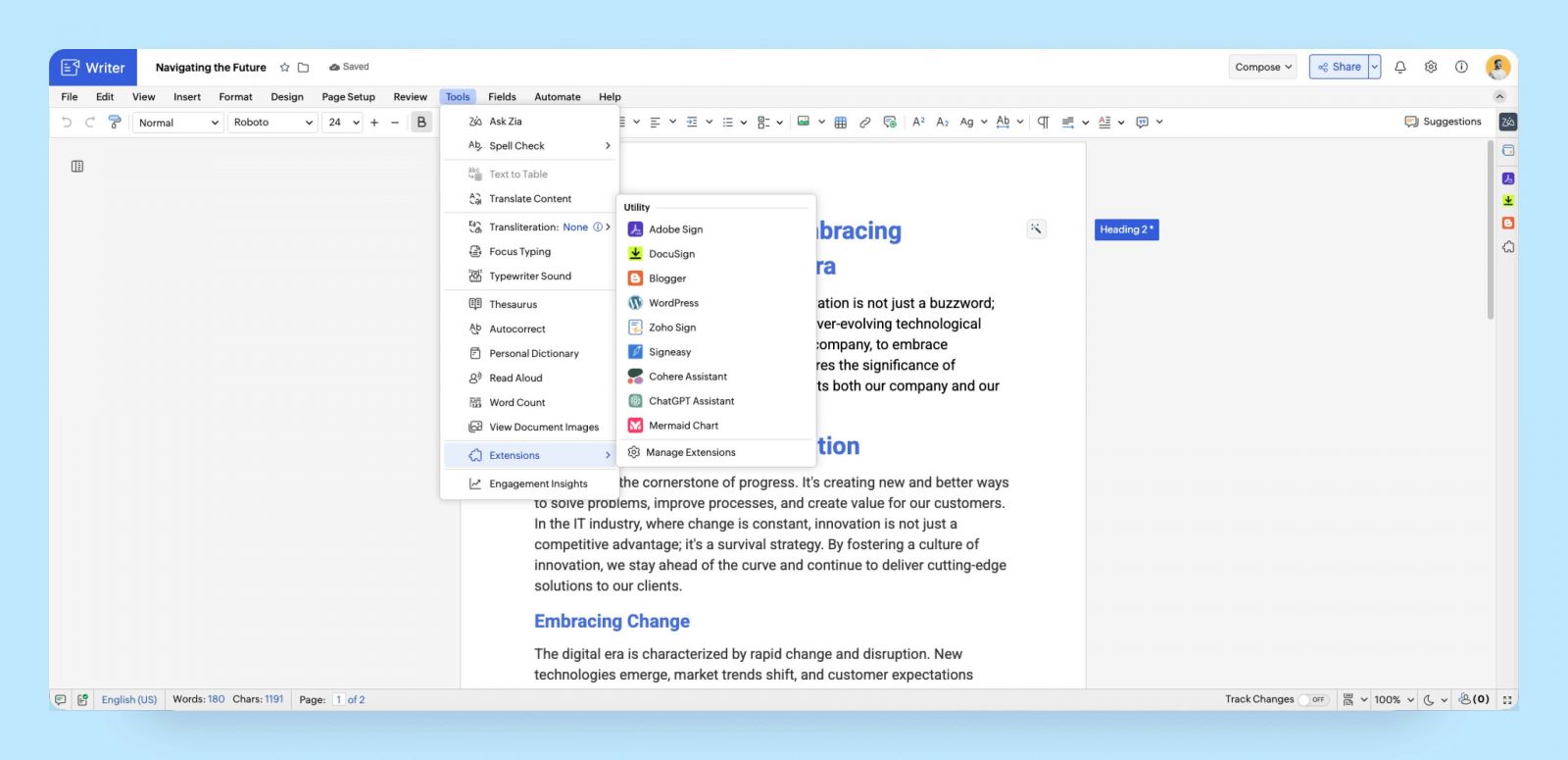Collapse the menu bar with chevron
This screenshot has width=1568, height=760.
click(1499, 96)
